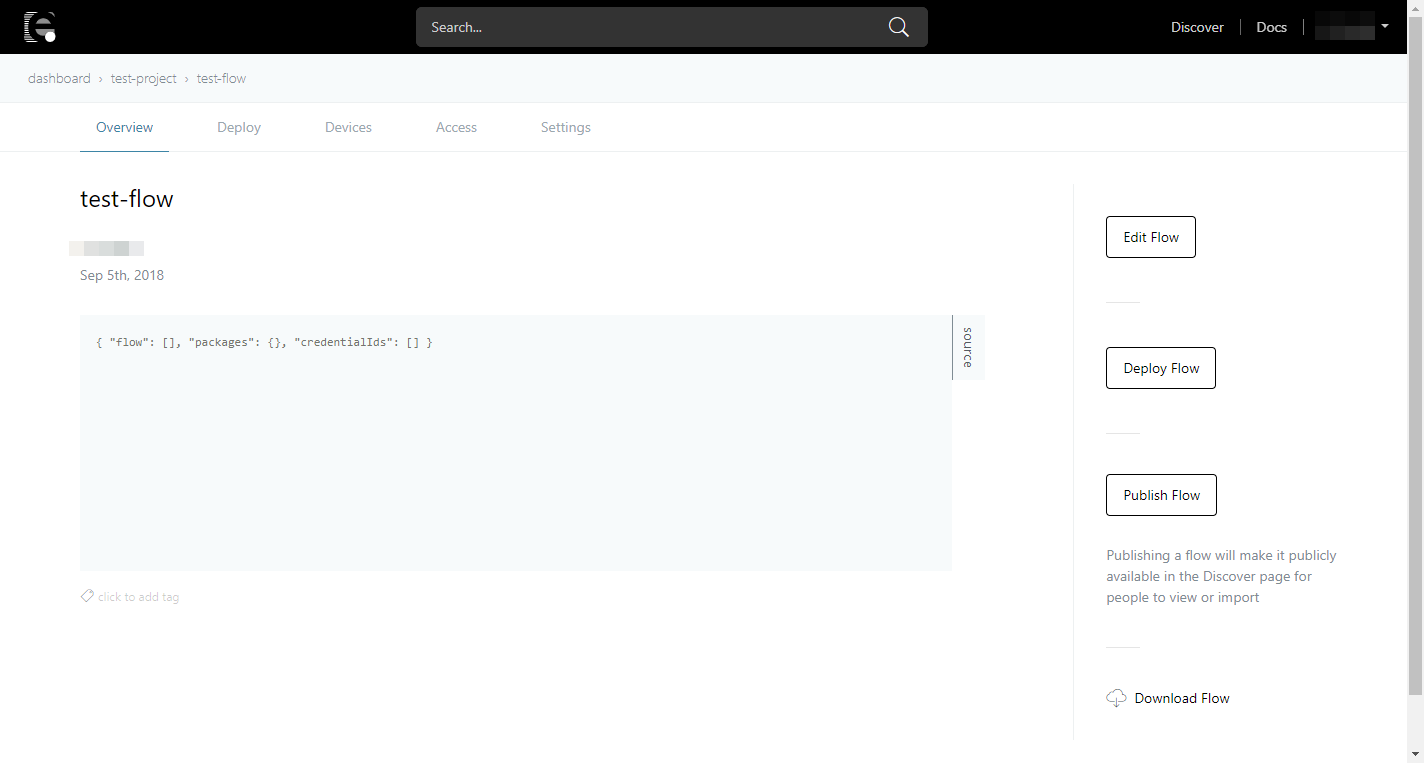Click the Deploy Flow button
Image resolution: width=1424 pixels, height=763 pixels.
(x=1160, y=368)
